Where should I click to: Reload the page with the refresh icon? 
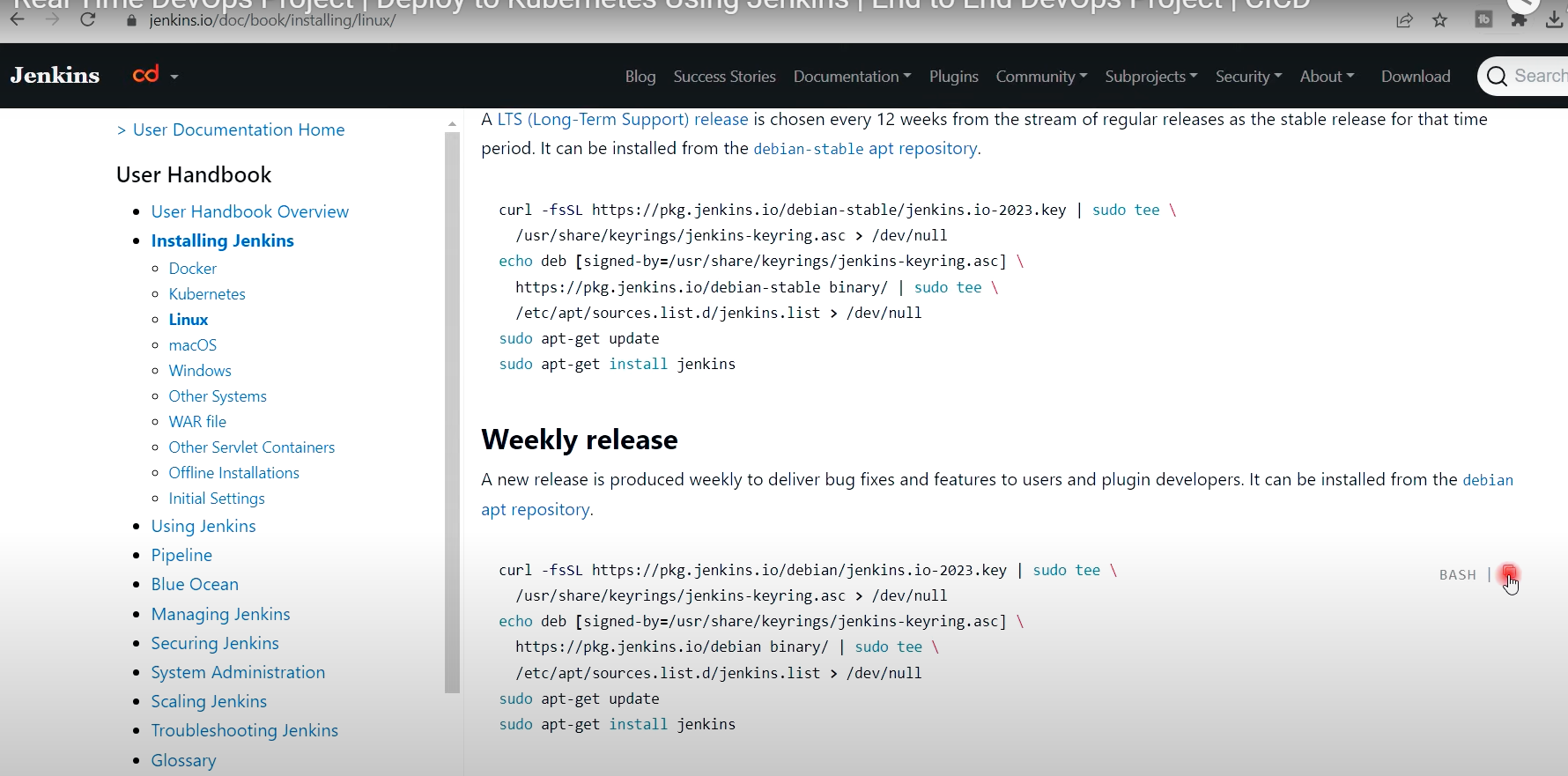(x=87, y=19)
